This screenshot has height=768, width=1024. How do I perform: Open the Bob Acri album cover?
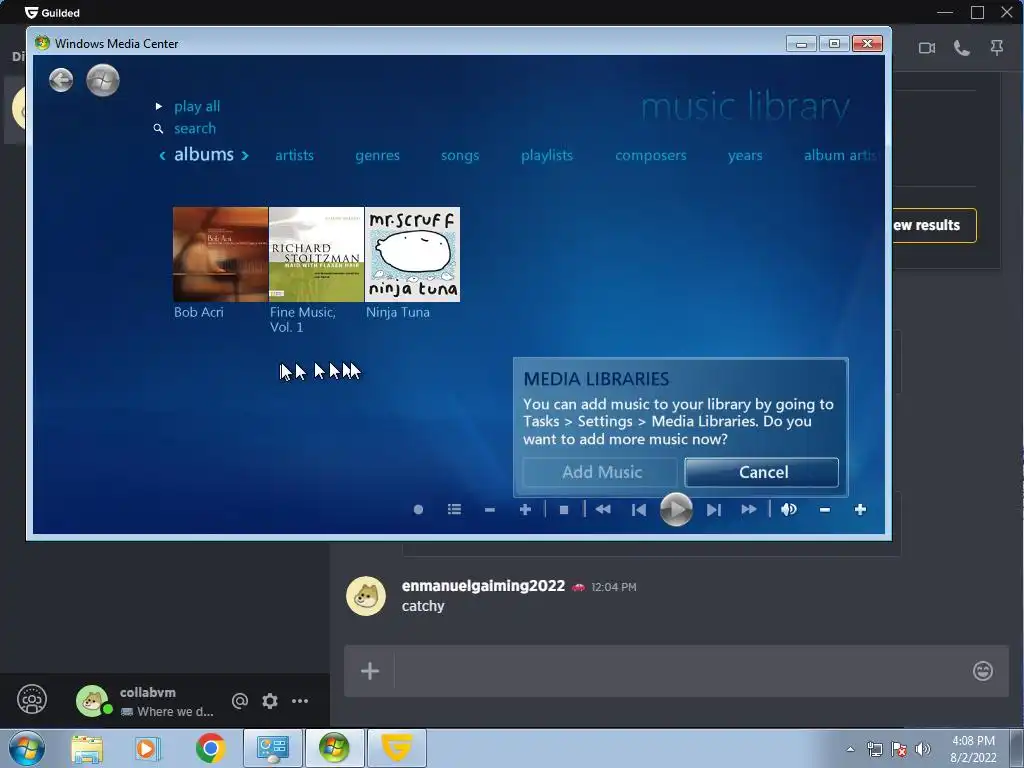[221, 255]
